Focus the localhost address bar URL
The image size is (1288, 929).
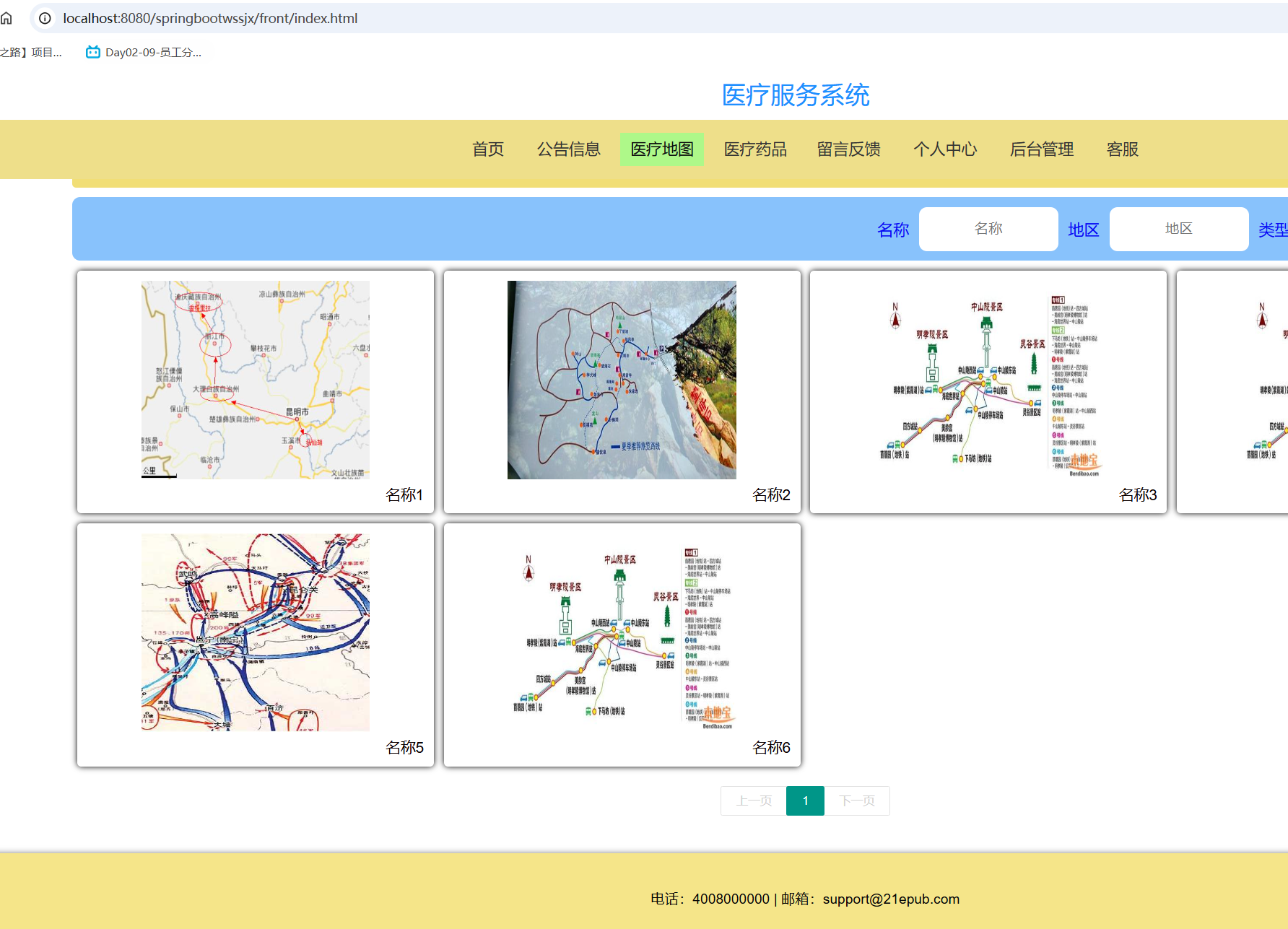click(x=210, y=18)
